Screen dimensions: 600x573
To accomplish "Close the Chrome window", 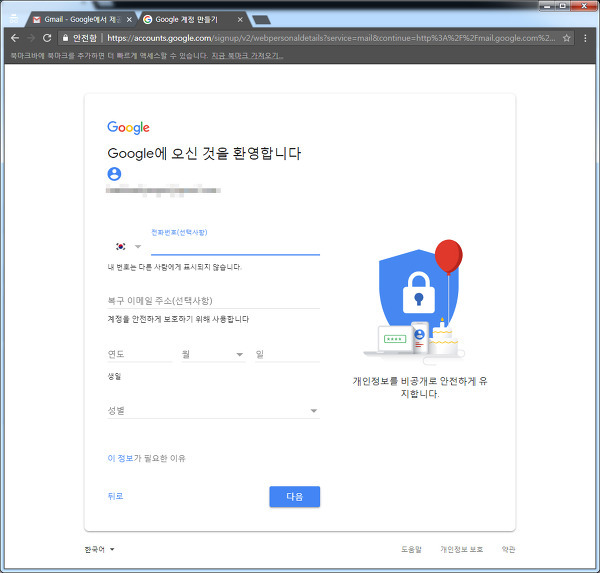I will tap(584, 6).
